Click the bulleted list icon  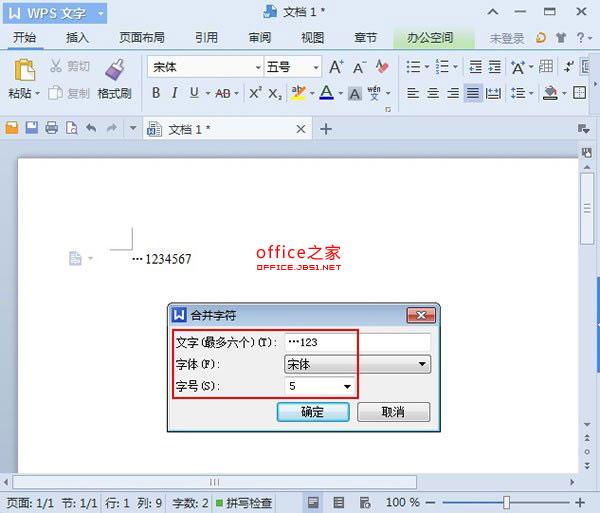(x=413, y=67)
